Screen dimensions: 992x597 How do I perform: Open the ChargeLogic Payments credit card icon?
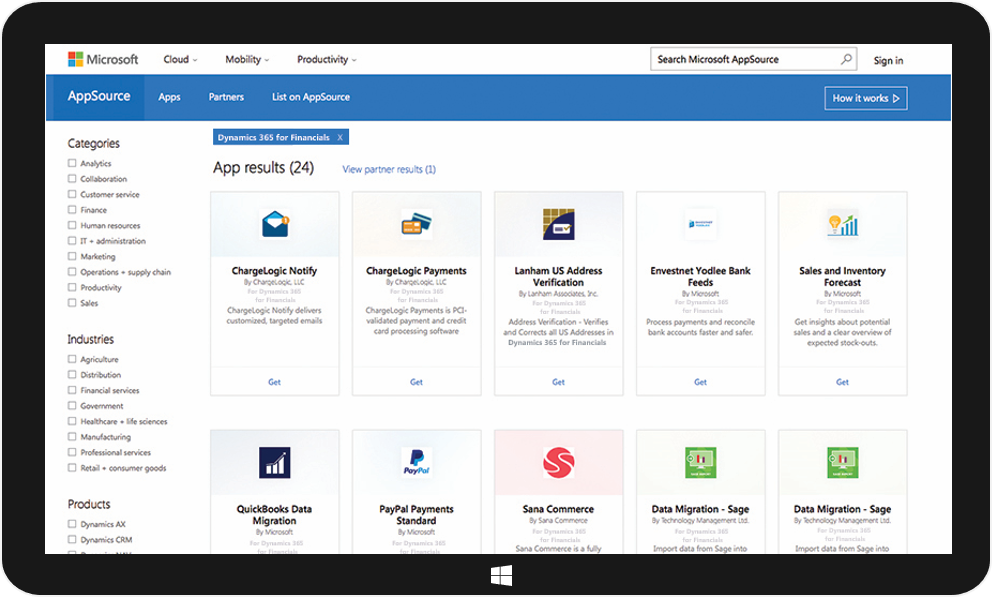point(416,224)
